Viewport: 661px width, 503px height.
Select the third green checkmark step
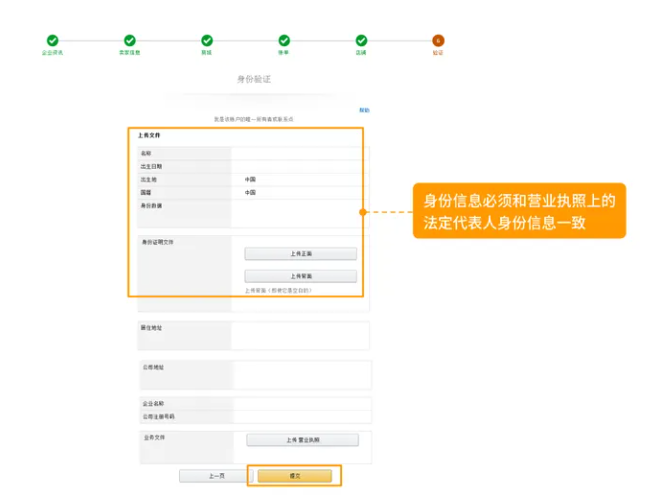207,40
